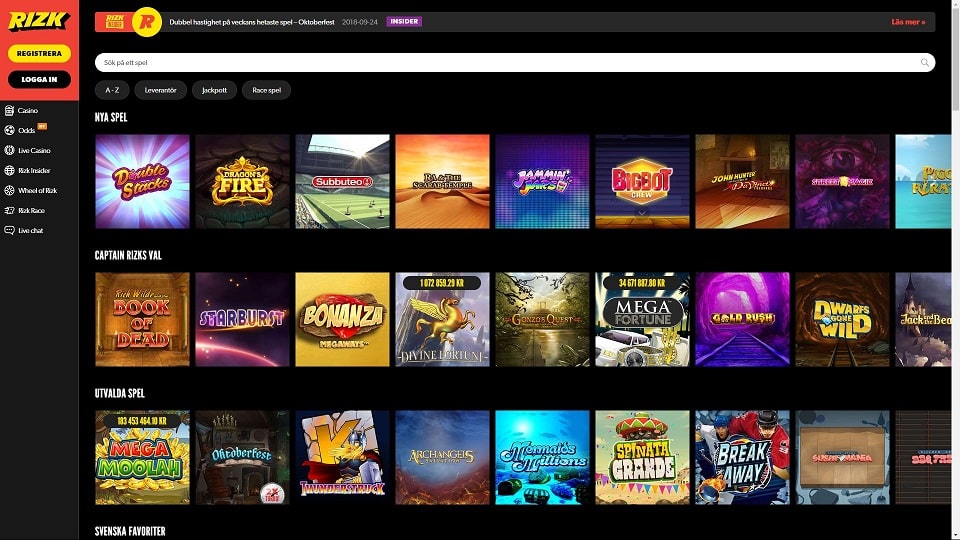Select the Live Casino sidebar icon
Image resolution: width=960 pixels, height=540 pixels.
point(9,150)
